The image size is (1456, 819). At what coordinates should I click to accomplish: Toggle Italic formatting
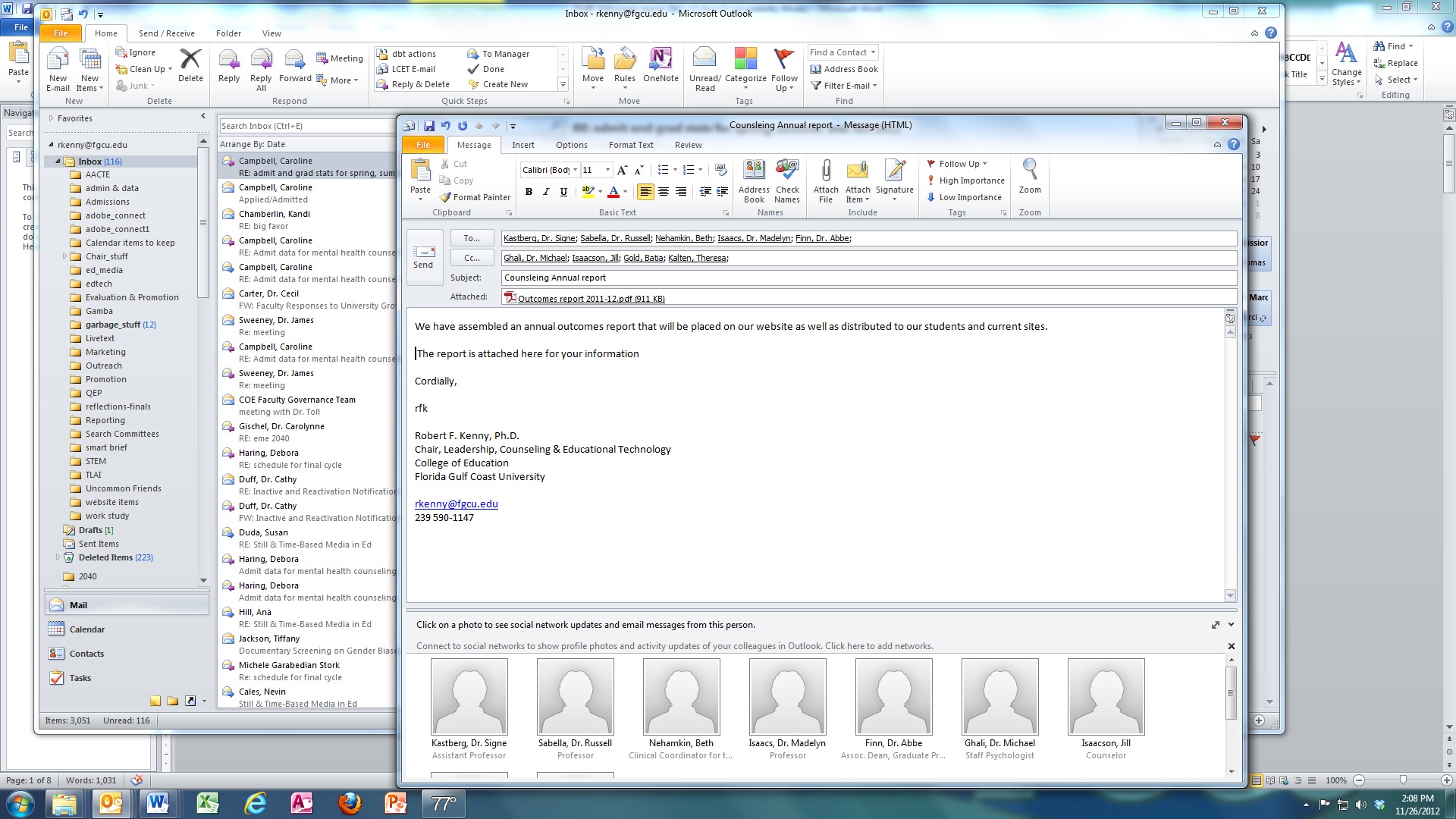point(546,192)
